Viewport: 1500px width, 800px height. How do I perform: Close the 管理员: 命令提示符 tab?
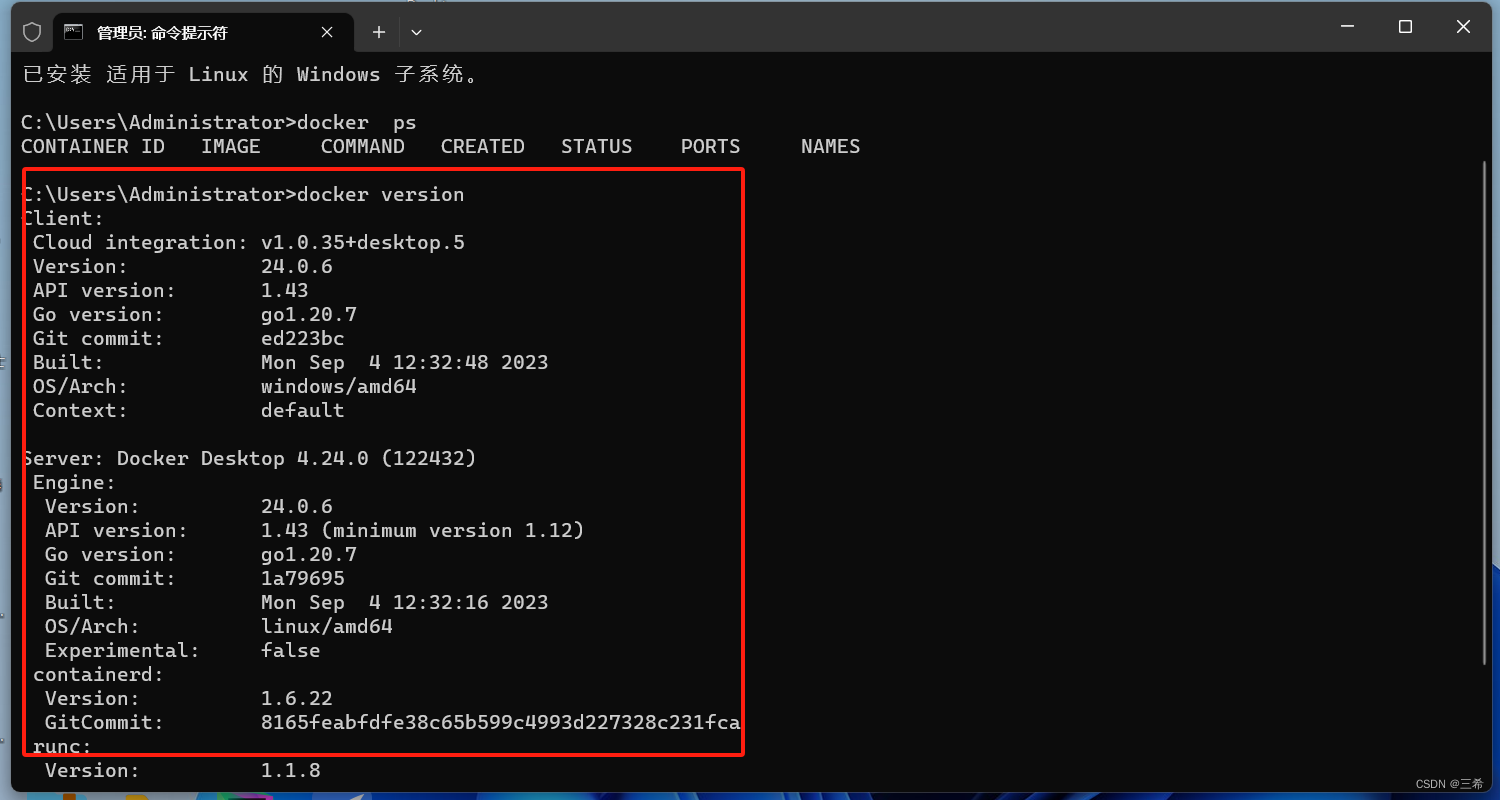(x=327, y=32)
